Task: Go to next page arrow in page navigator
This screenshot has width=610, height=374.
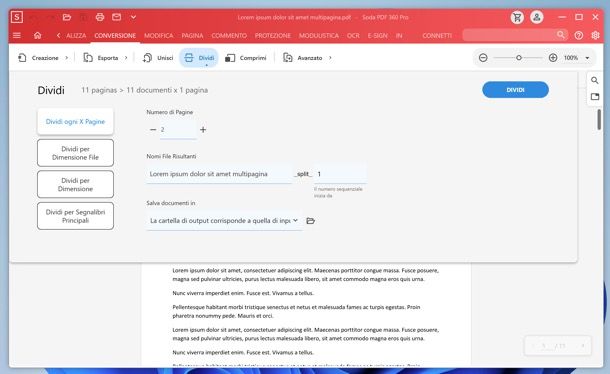Action: point(583,346)
